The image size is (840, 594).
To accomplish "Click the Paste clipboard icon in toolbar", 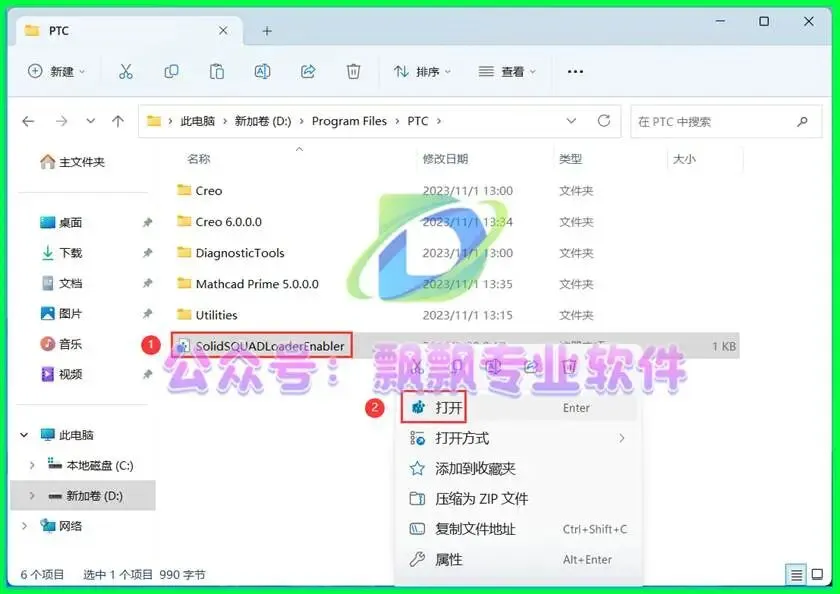I will [x=217, y=71].
